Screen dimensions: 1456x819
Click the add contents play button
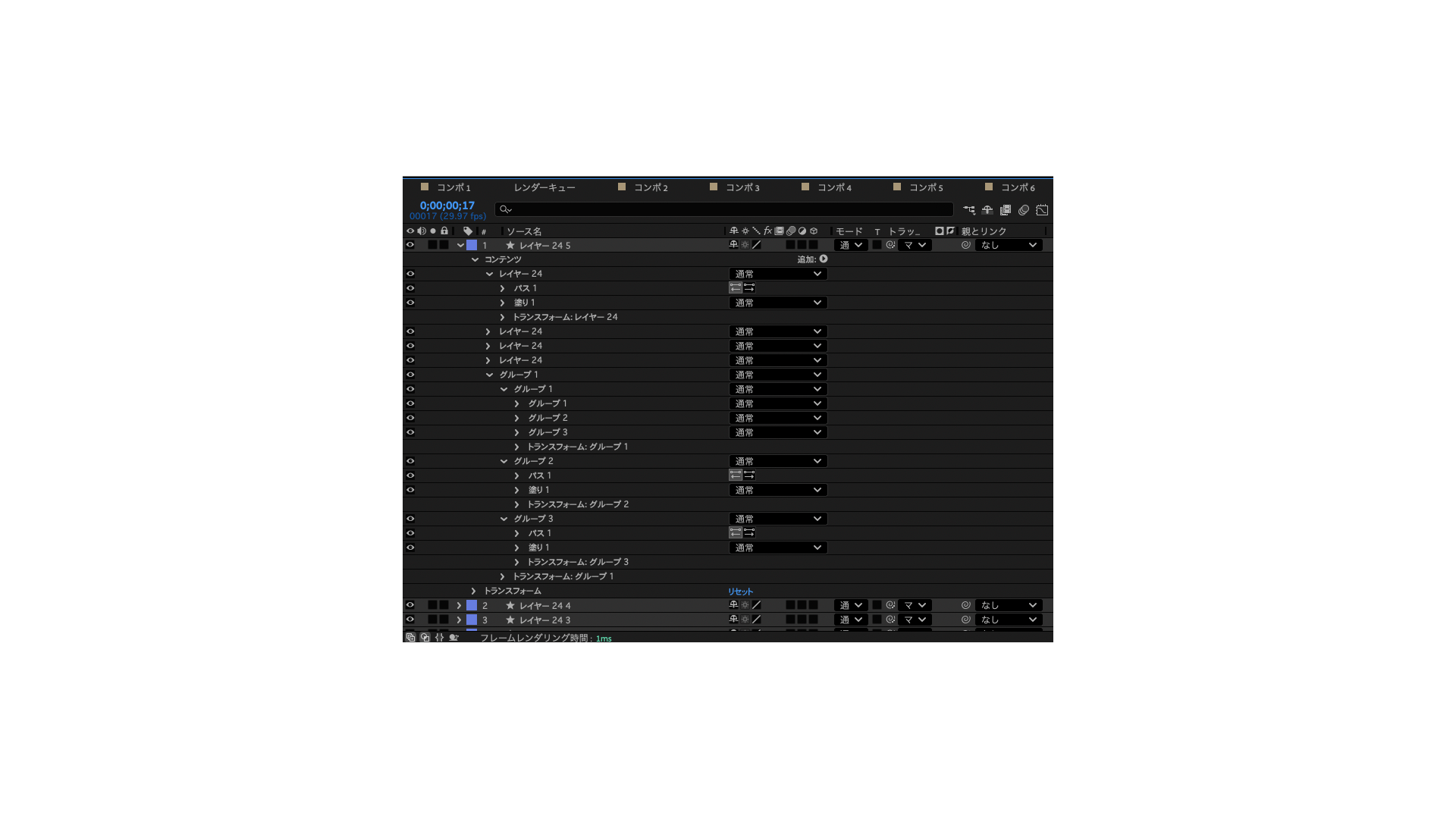pos(824,259)
